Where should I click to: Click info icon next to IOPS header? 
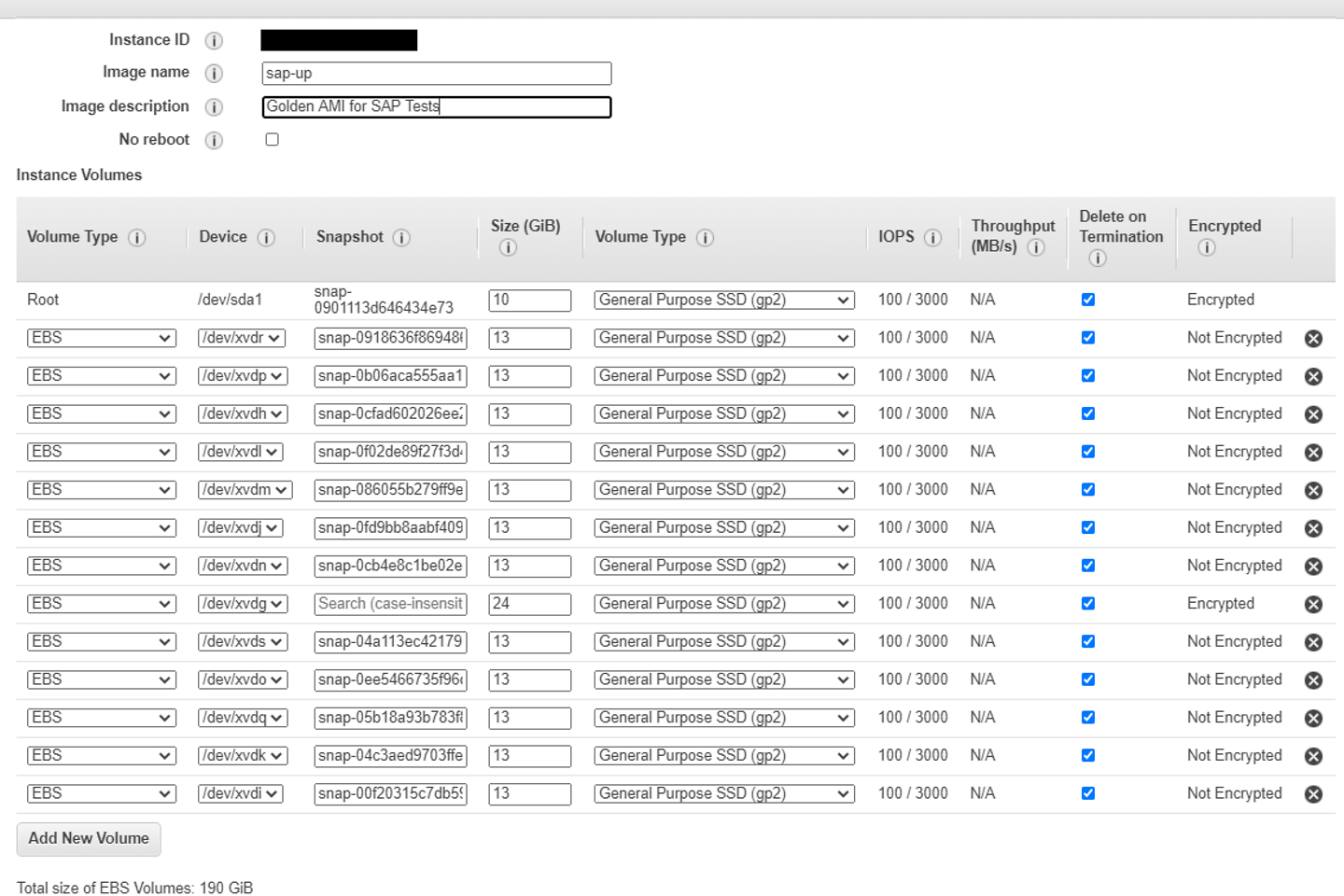click(x=932, y=237)
